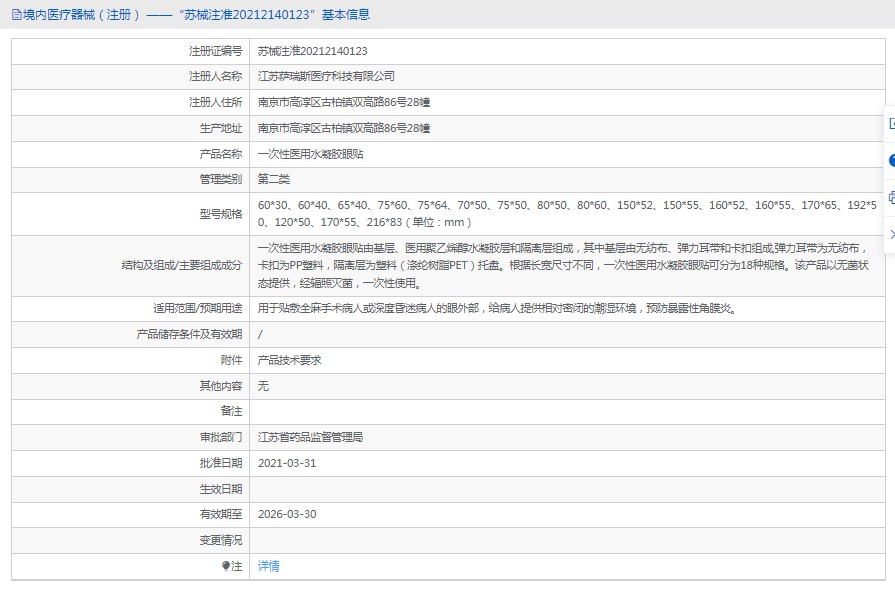895x589 pixels.
Task: Click the approval department 江苏省药品监督管理局
Action: [x=310, y=437]
